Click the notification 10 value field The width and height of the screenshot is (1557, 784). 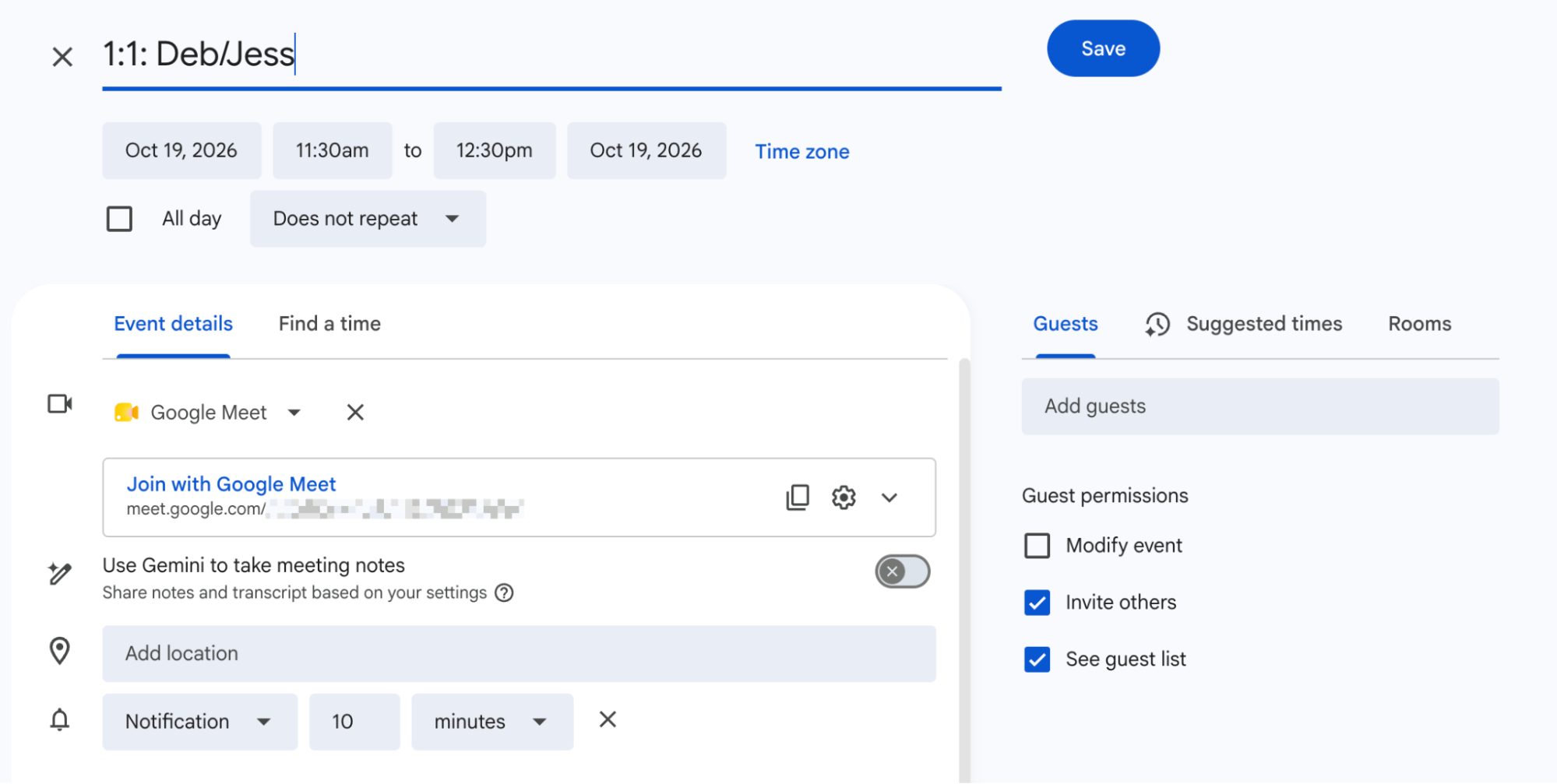[354, 722]
